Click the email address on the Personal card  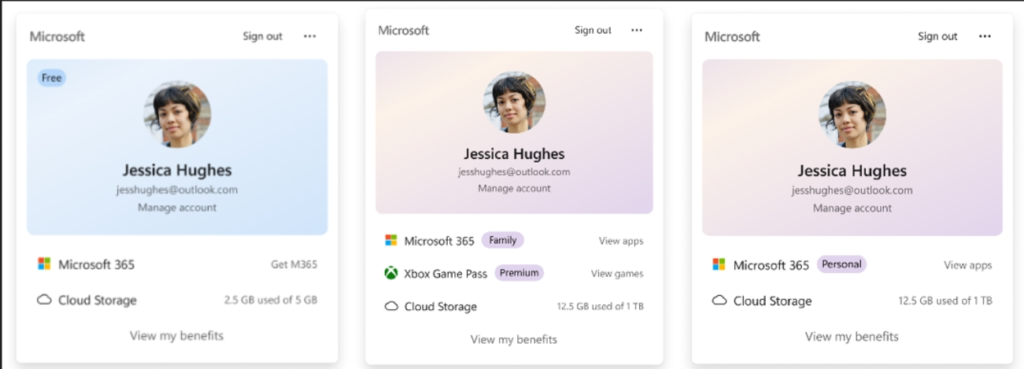click(852, 190)
